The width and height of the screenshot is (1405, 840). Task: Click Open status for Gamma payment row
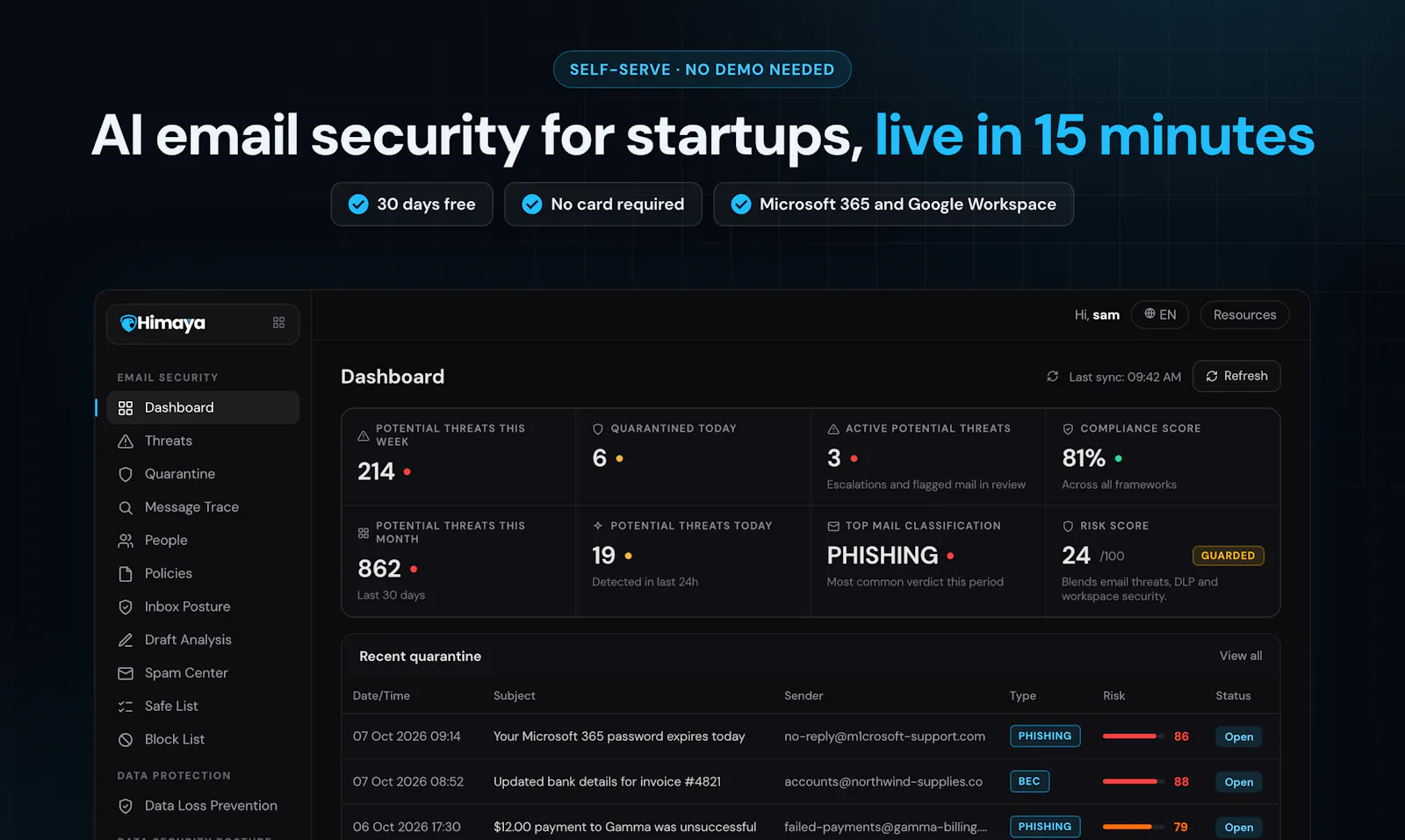pyautogui.click(x=1239, y=827)
